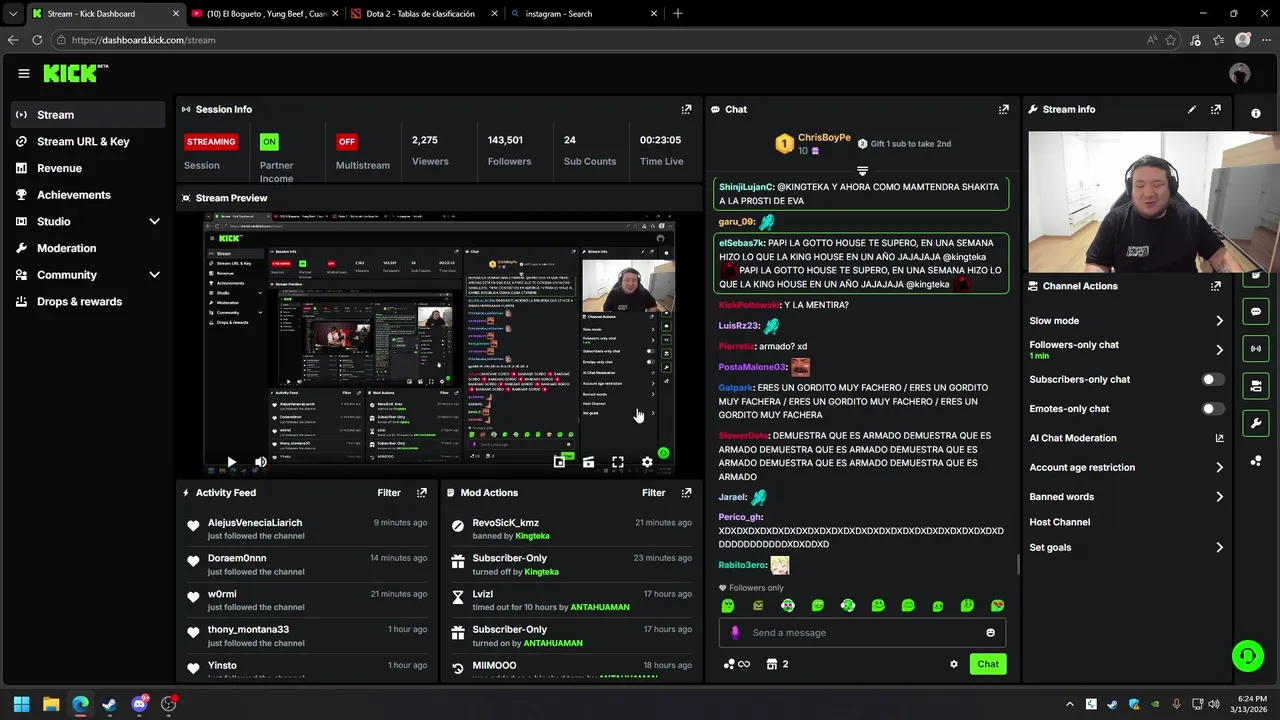
Task: Toggle theater mode on the stream preview
Action: [588, 462]
